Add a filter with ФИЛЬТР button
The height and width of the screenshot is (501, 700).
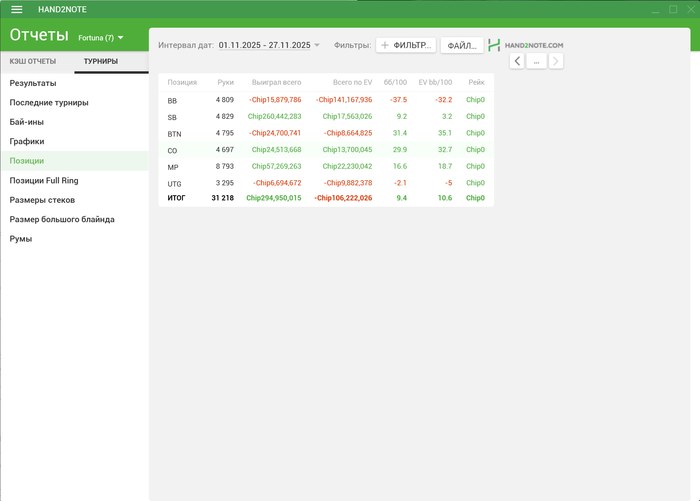406,45
